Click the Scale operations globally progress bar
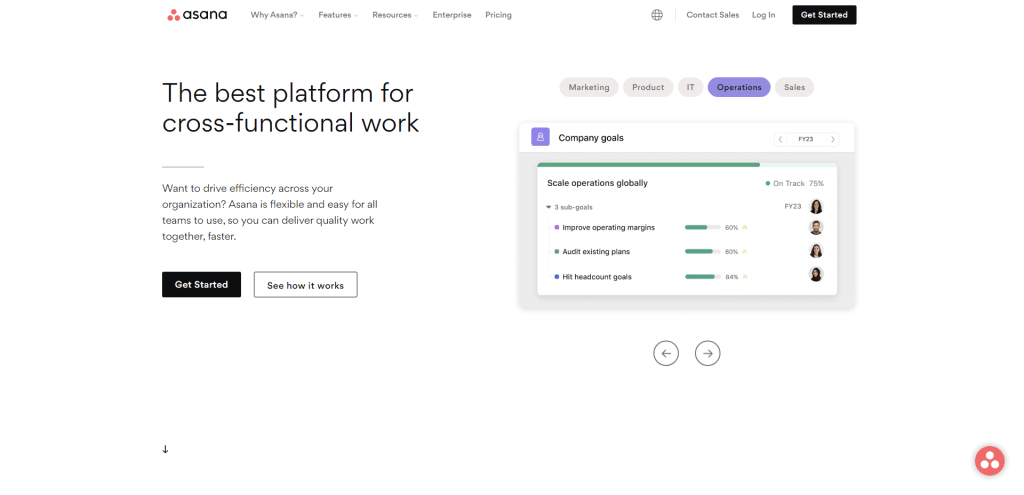 pos(687,165)
